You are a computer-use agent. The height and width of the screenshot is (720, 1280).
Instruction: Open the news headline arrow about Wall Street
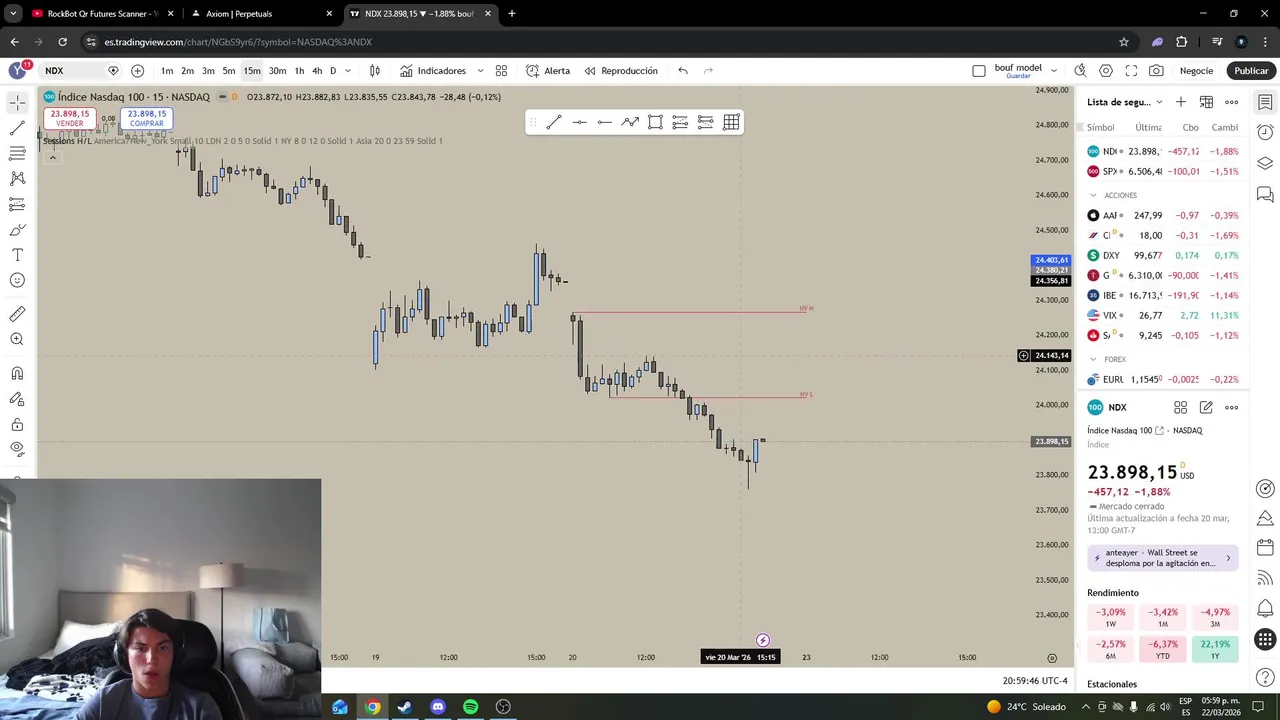click(1228, 558)
